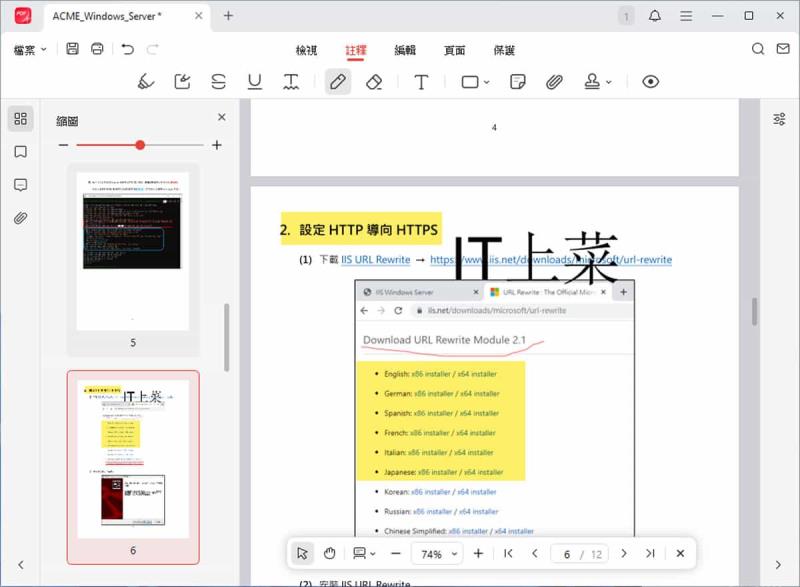Attach a file with the paperclip tool
Viewport: 800px width, 587px height.
click(555, 81)
